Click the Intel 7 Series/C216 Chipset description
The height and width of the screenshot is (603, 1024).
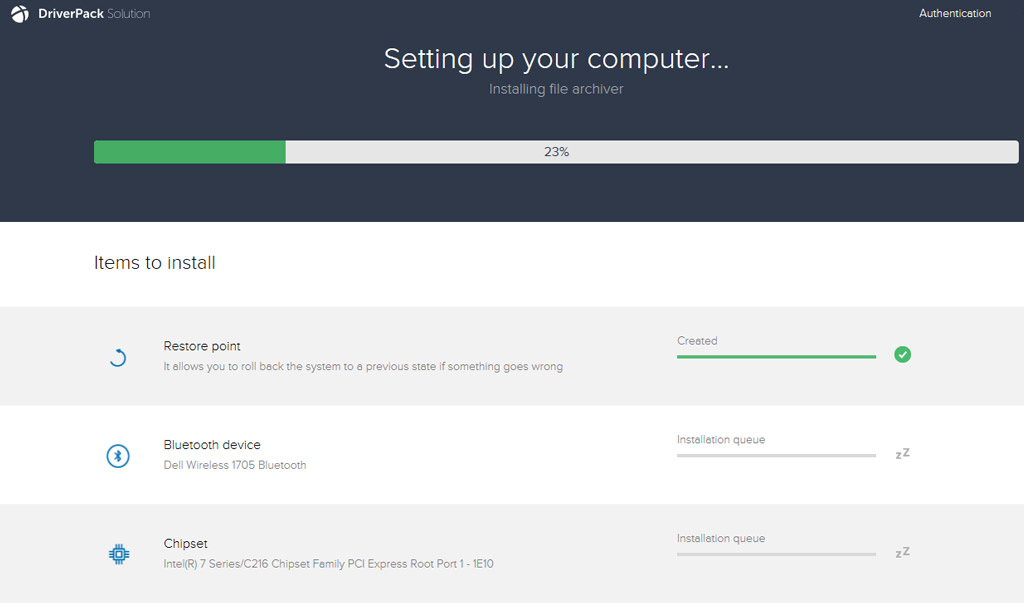click(328, 564)
